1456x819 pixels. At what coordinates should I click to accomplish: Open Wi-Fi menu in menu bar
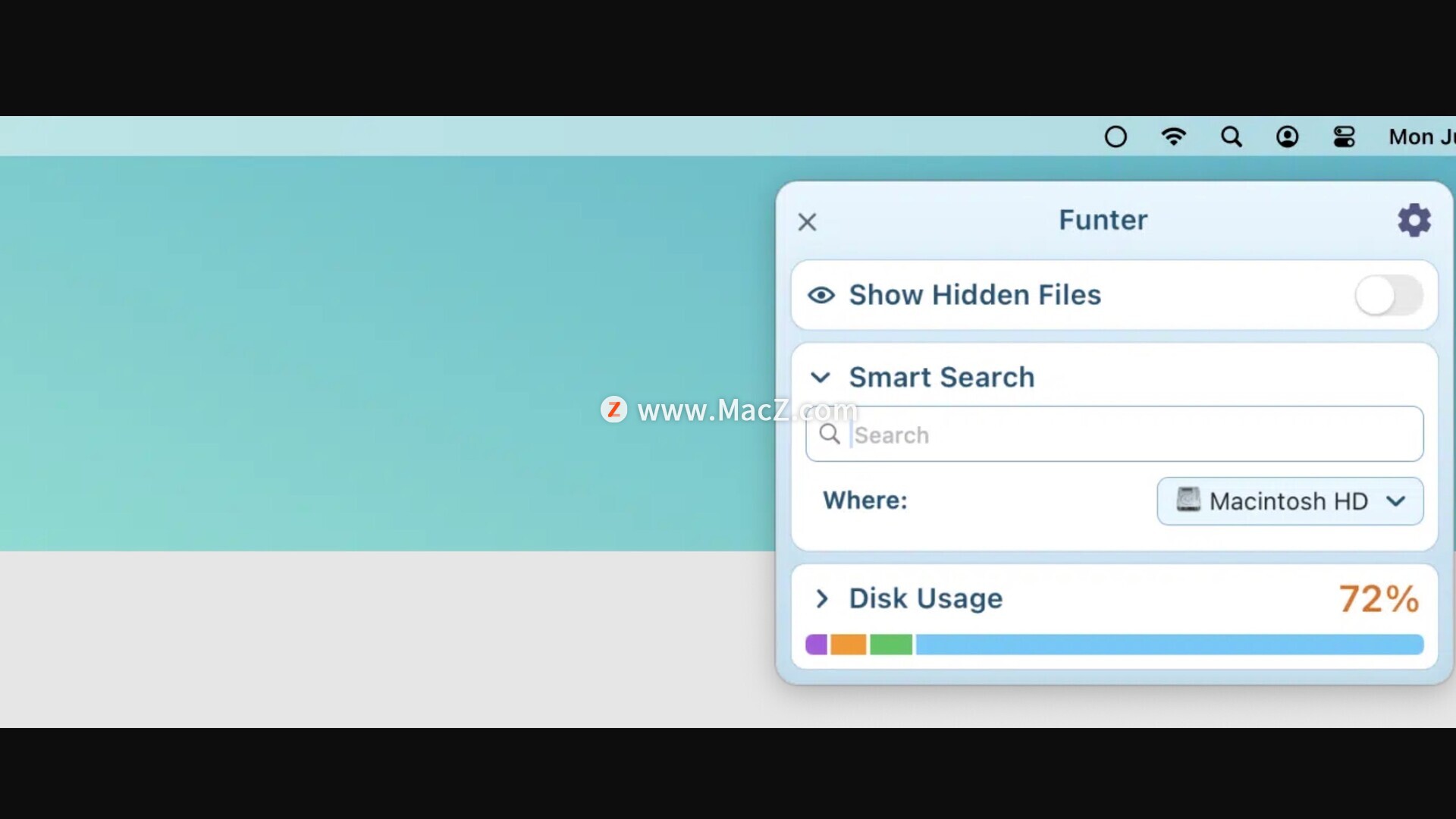[1173, 136]
